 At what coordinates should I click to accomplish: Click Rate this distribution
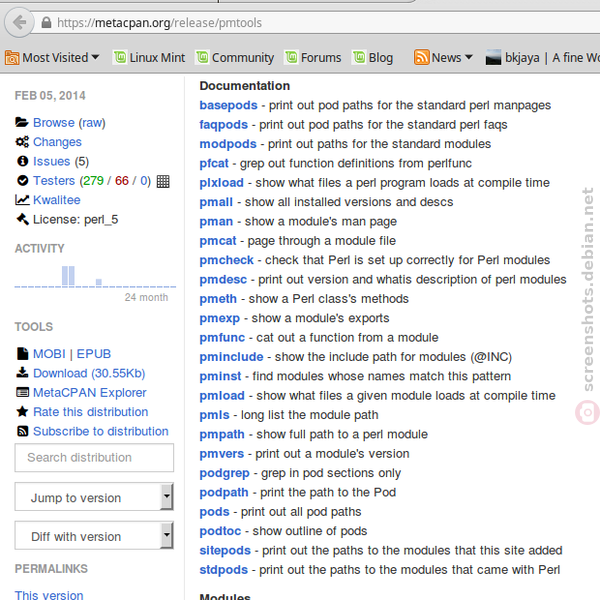(91, 412)
